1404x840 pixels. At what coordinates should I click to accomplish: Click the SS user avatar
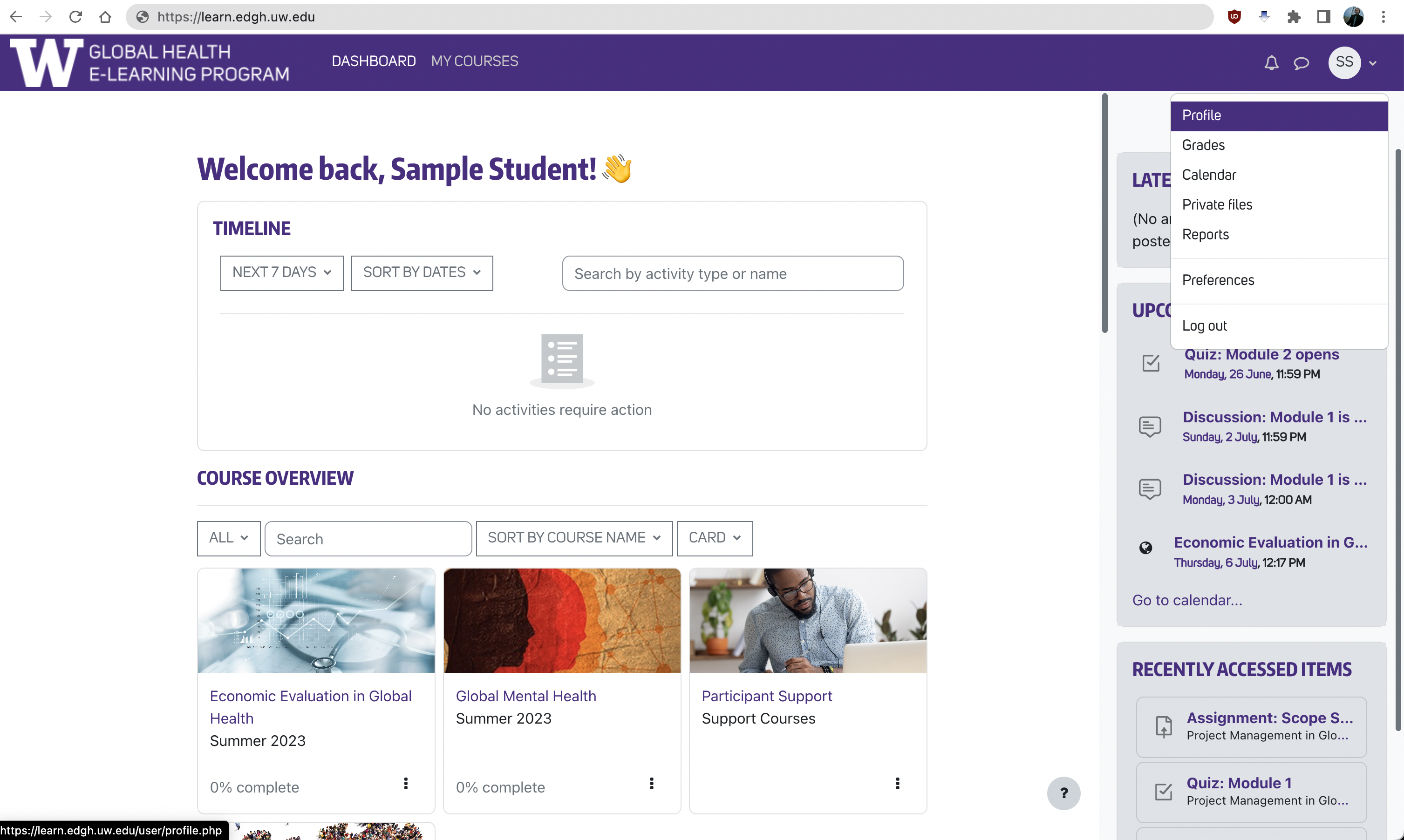(1344, 62)
